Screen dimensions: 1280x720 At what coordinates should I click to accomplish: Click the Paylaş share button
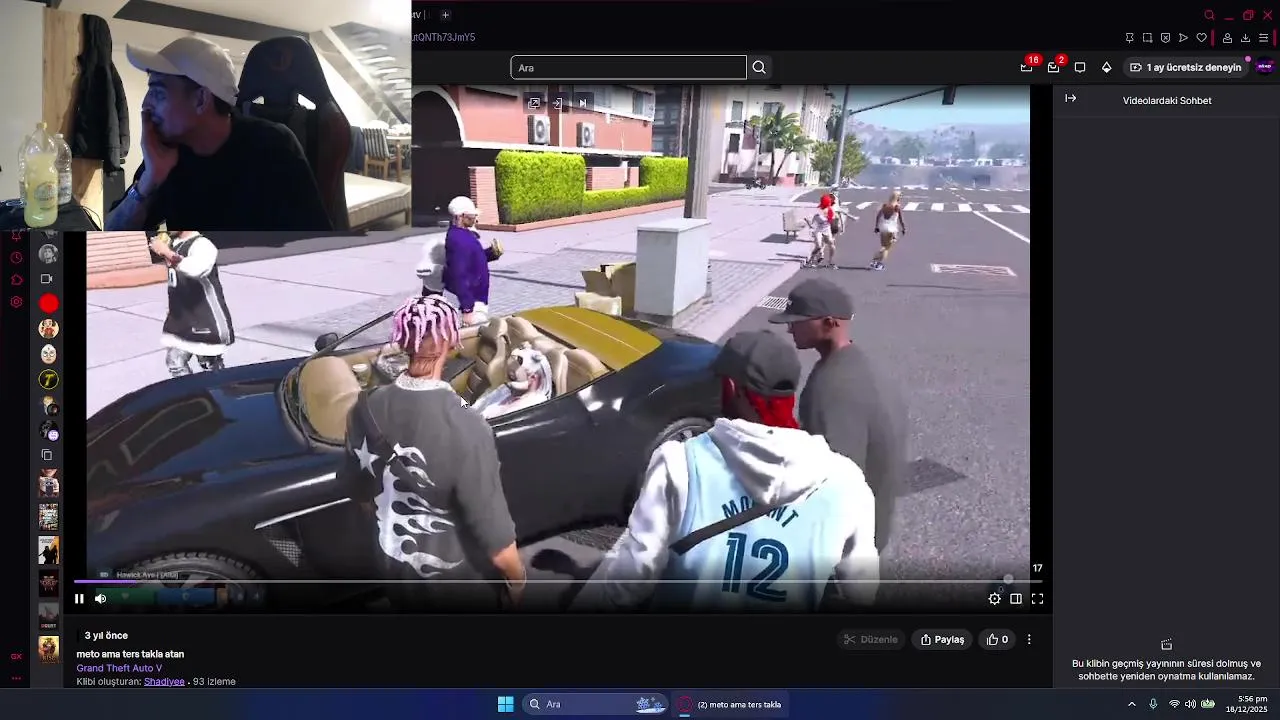[942, 640]
